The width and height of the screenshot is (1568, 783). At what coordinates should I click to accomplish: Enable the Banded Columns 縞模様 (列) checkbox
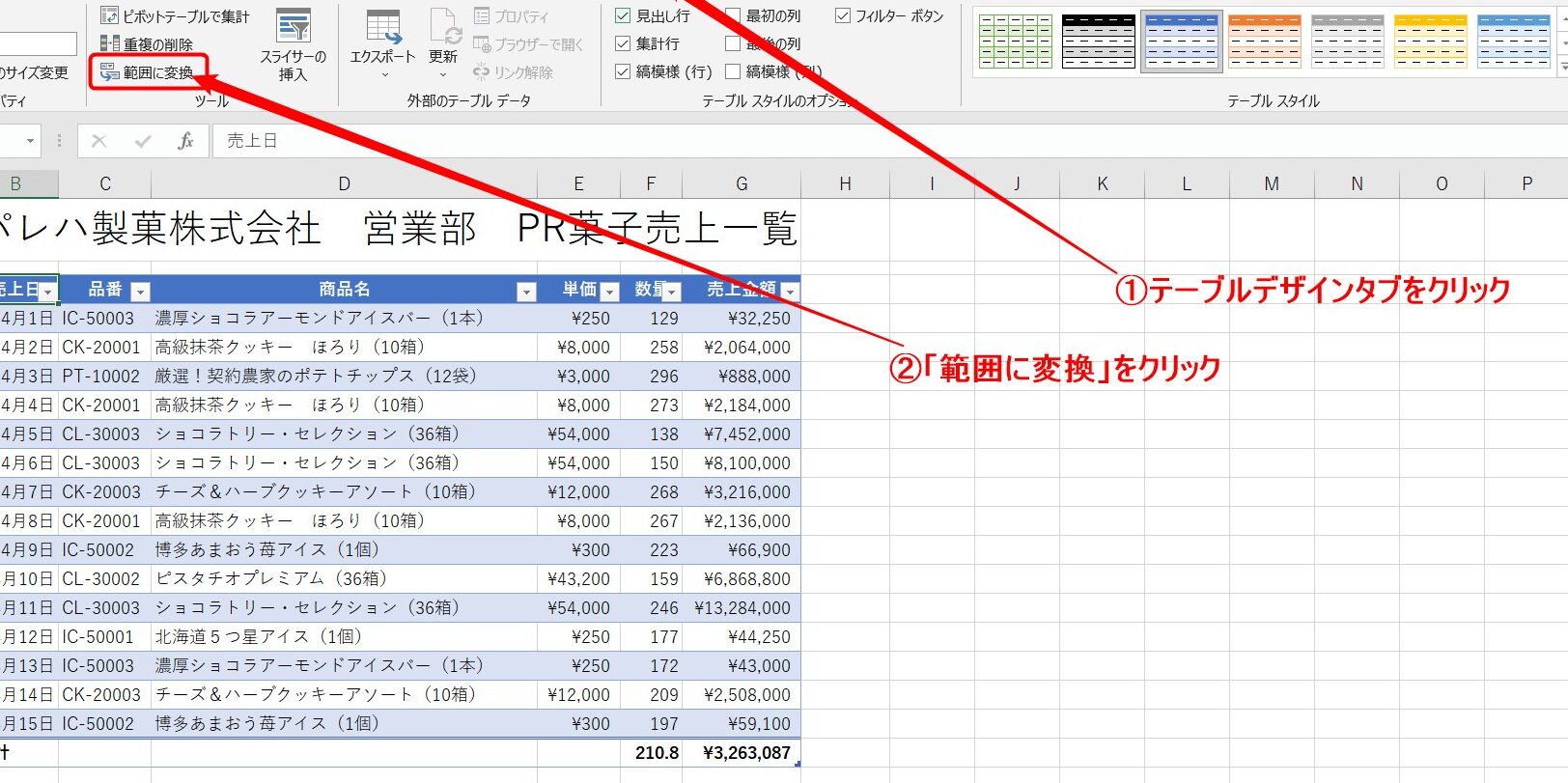[733, 71]
